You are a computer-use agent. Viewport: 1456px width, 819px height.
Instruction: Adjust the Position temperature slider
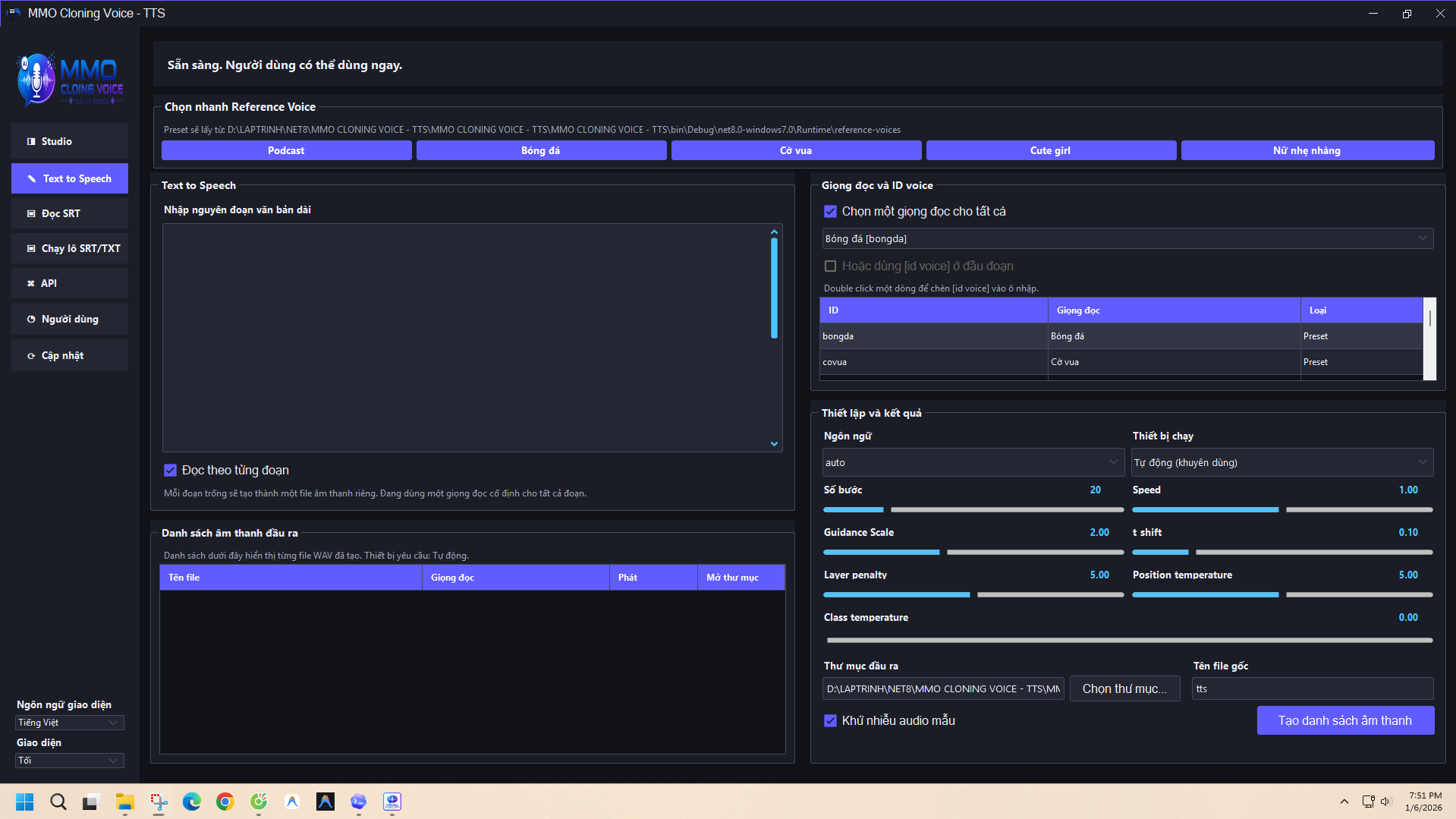coord(1282,594)
